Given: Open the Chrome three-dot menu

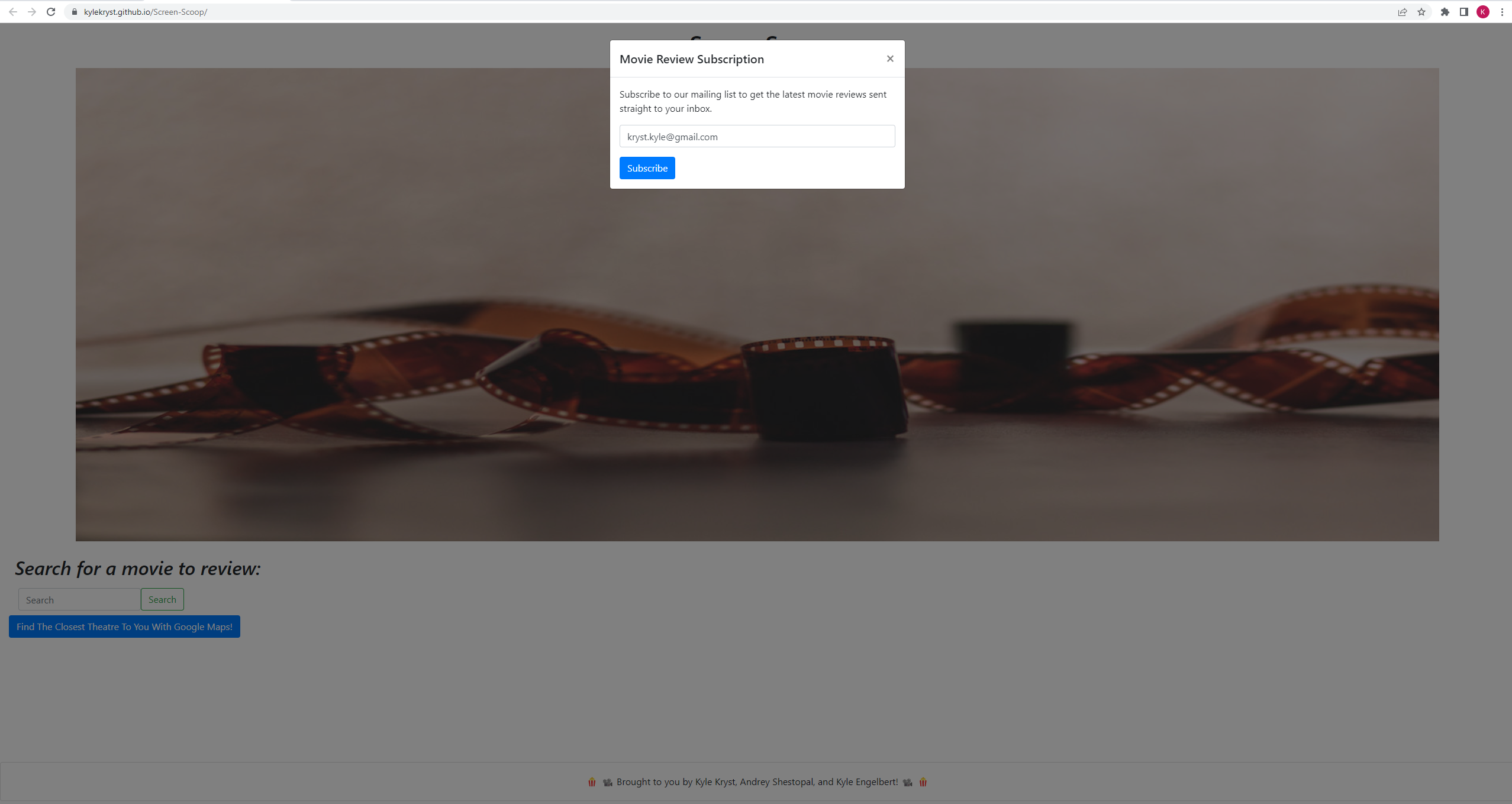Looking at the screenshot, I should click(x=1502, y=12).
